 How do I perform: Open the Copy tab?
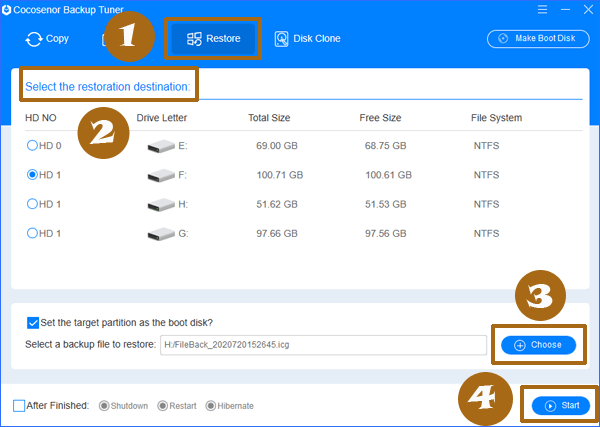pyautogui.click(x=47, y=39)
